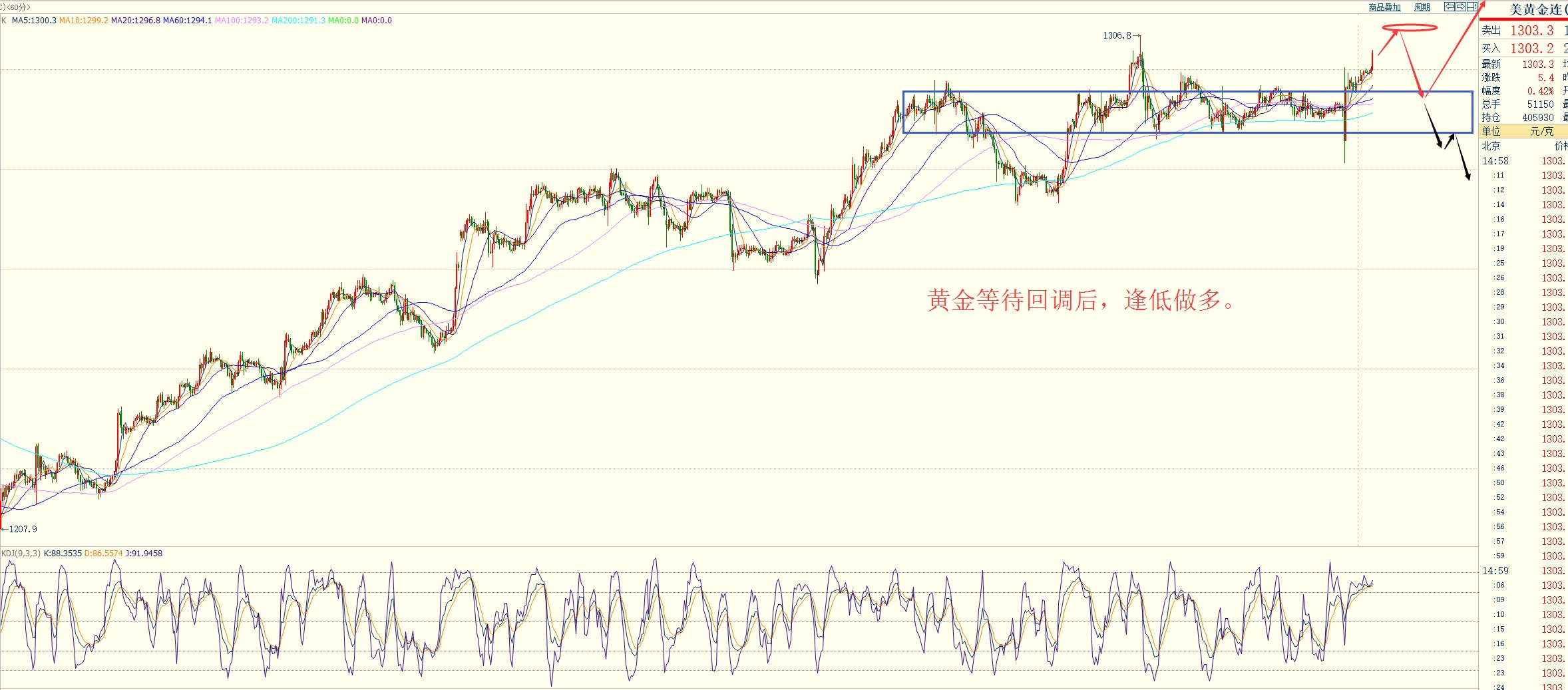Screen dimensions: 1568x690
Task: Select the 14:59 tick row
Action: (1523, 571)
